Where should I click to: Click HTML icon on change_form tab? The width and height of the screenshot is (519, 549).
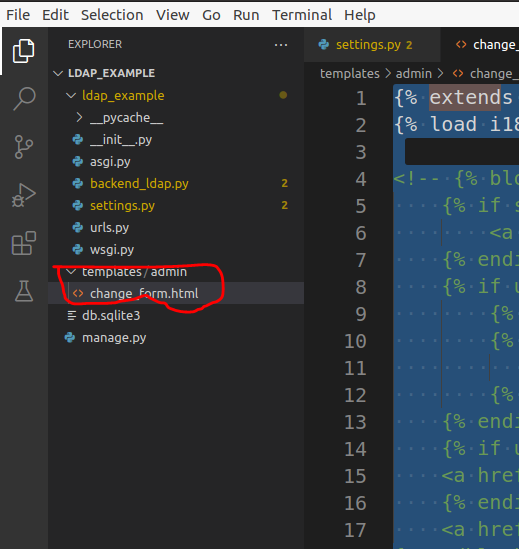461,45
